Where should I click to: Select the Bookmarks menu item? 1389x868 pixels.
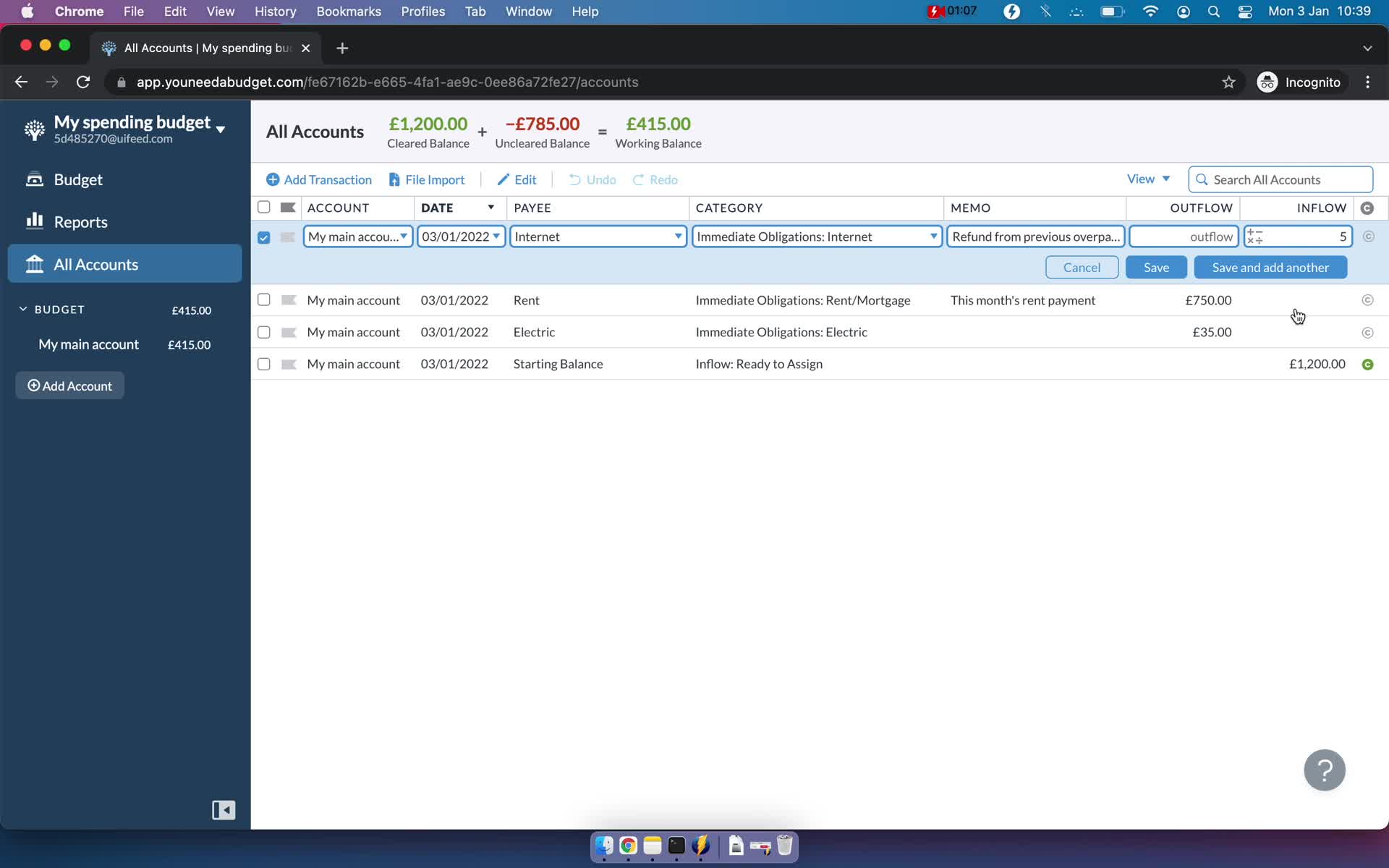coord(348,11)
